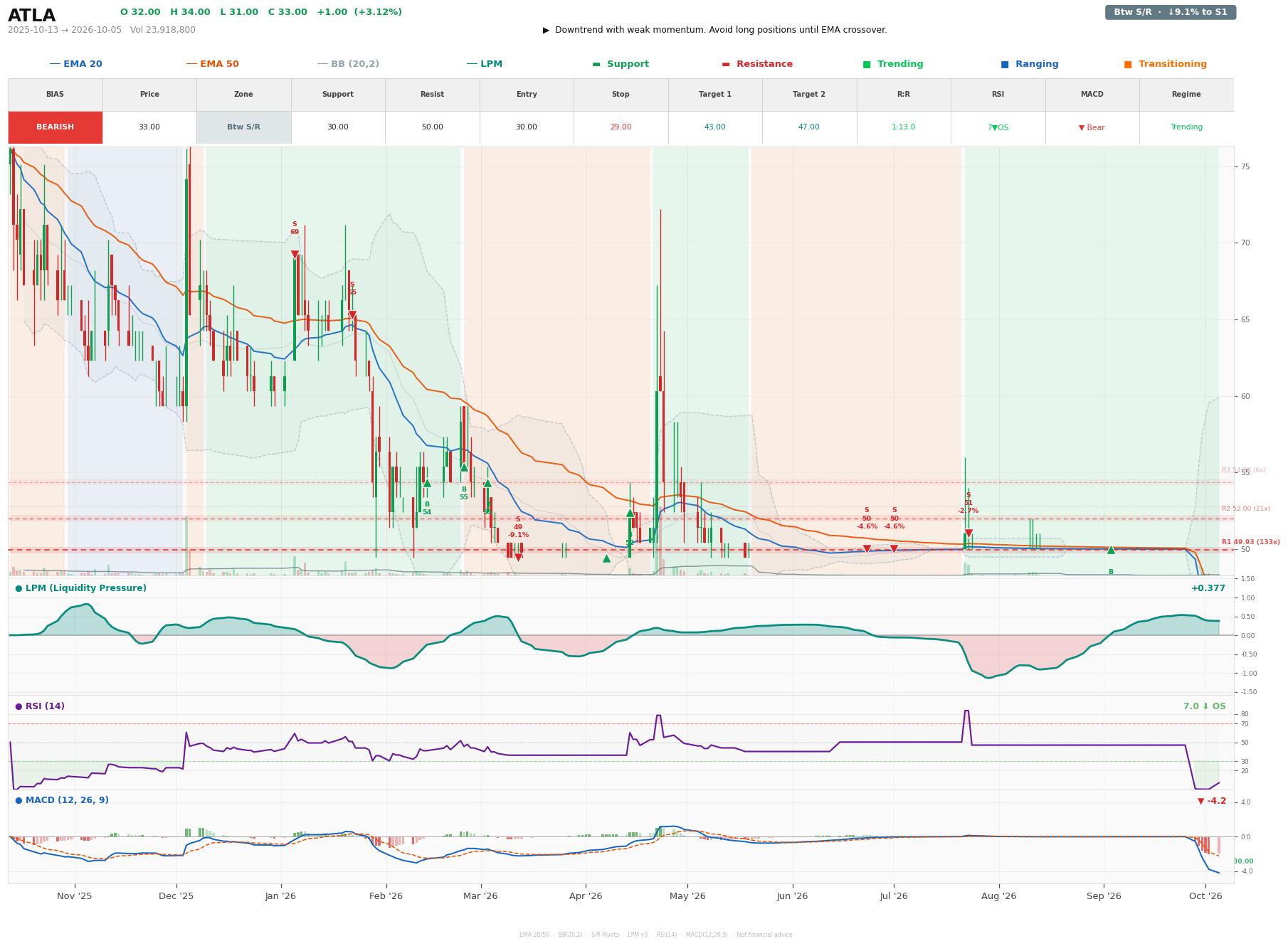Click the S 69 sell signal marker
The width and height of the screenshot is (1288, 946).
tap(295, 254)
